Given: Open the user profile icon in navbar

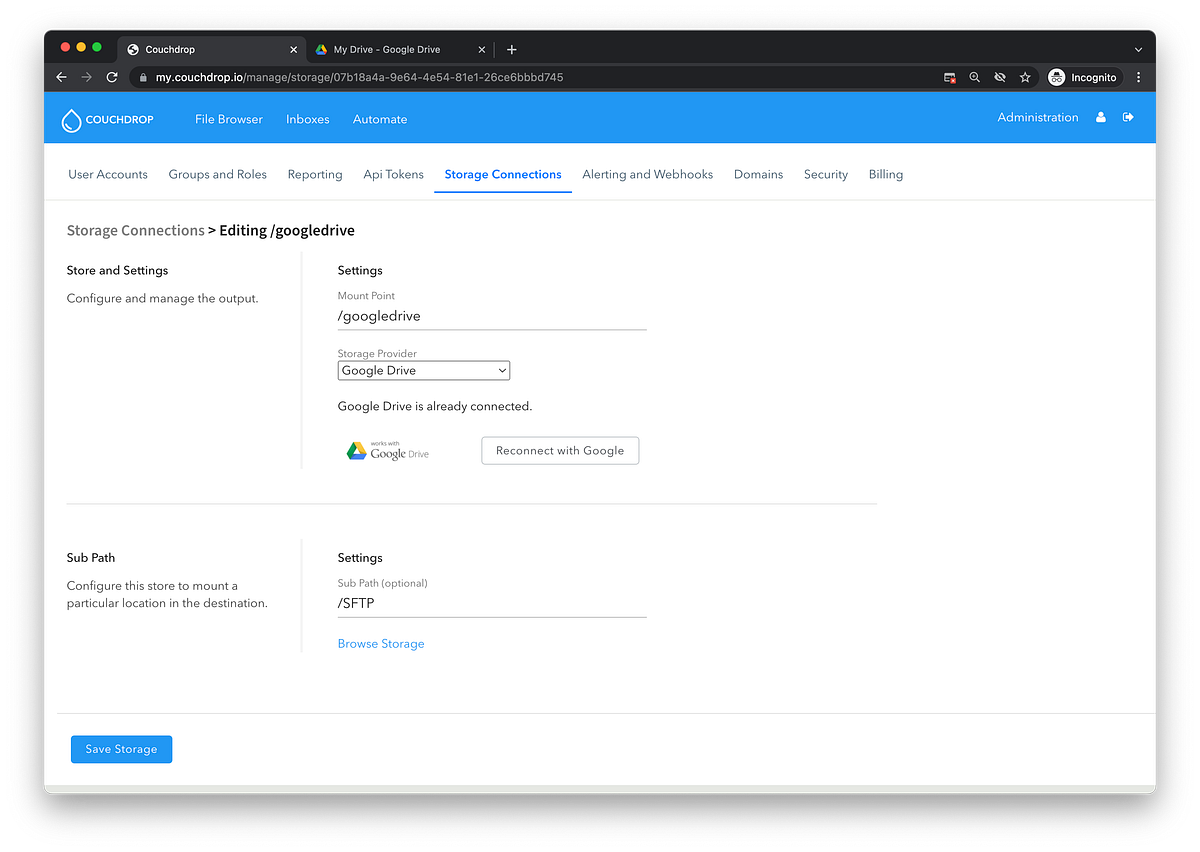Looking at the screenshot, I should tap(1101, 117).
